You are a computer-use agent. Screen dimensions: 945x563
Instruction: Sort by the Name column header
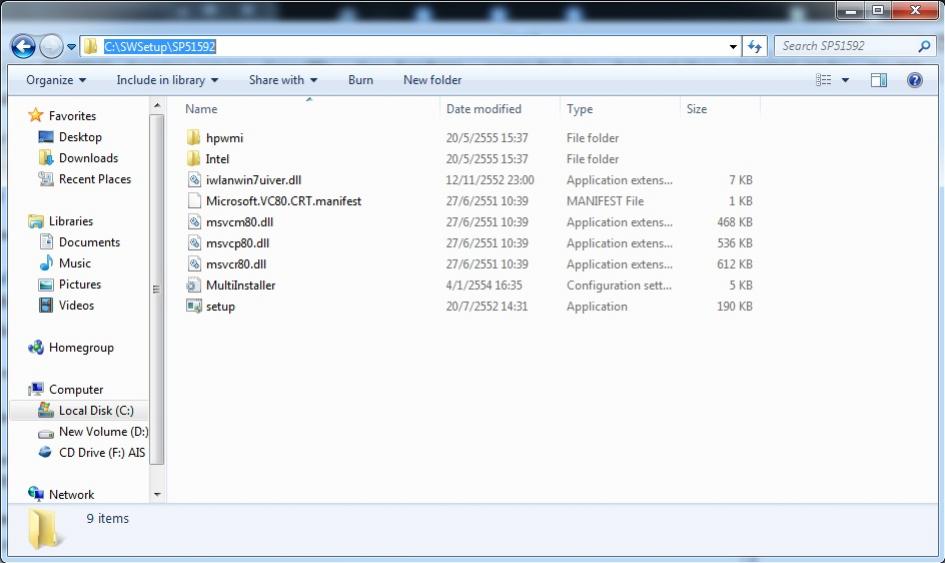point(201,109)
